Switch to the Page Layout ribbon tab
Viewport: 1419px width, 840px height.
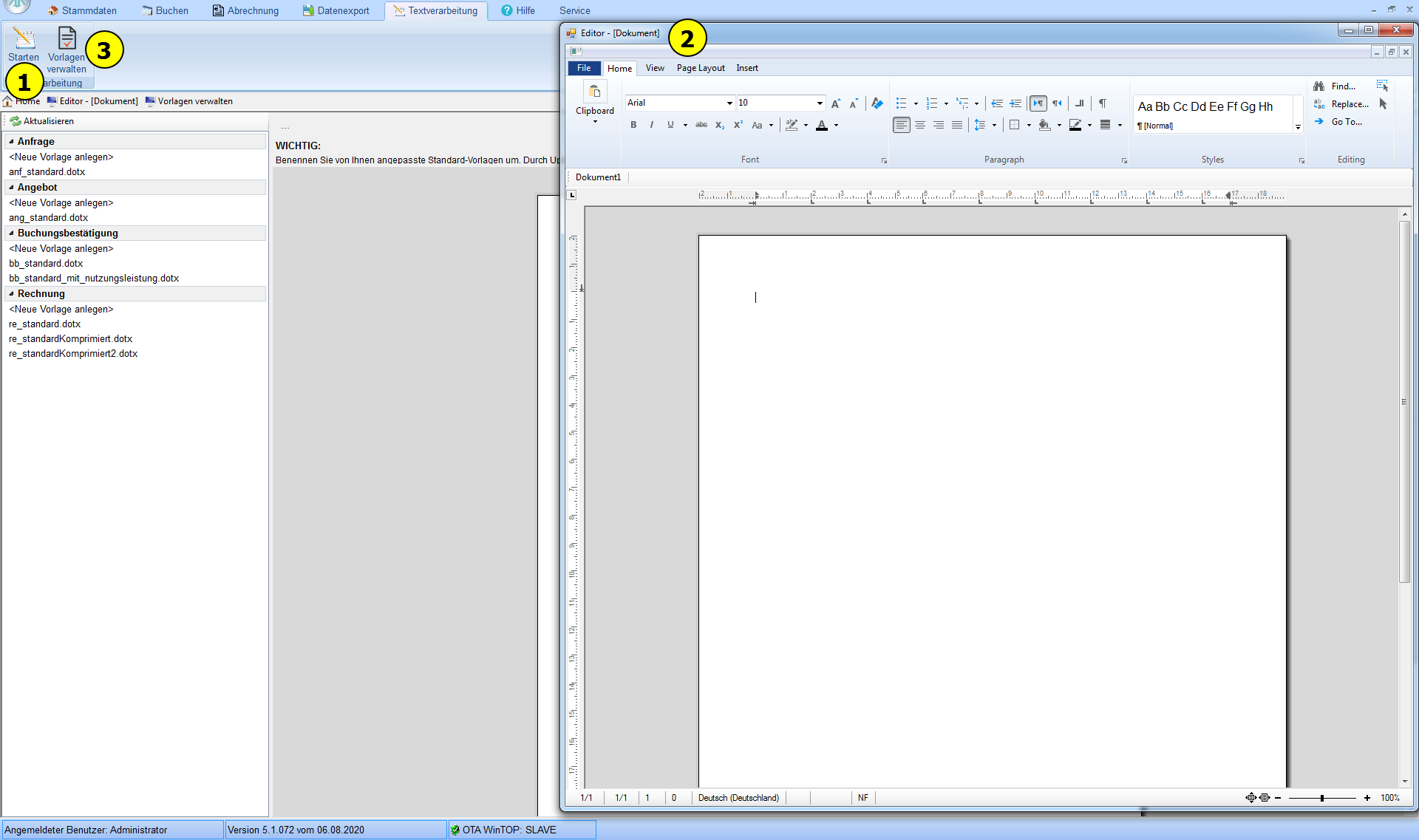click(700, 68)
